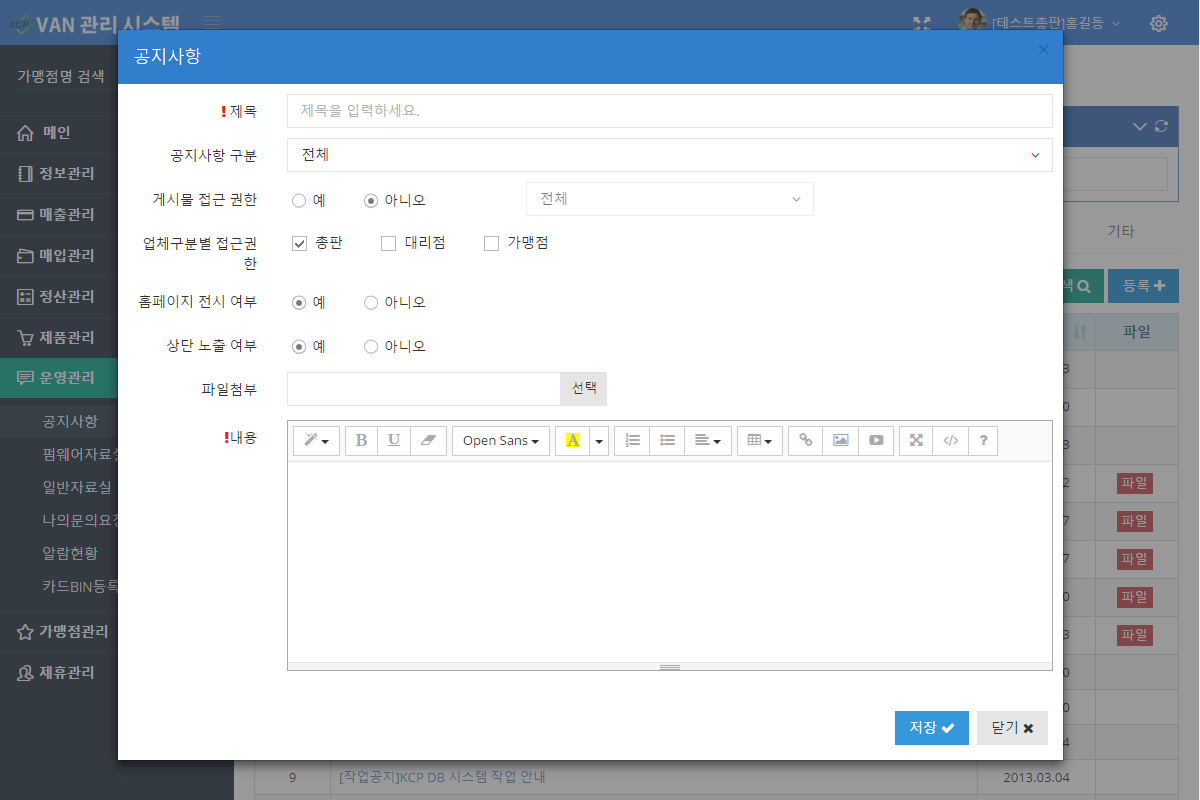This screenshot has width=1200, height=800.
Task: Click 선택 to attach a file
Action: click(x=584, y=389)
